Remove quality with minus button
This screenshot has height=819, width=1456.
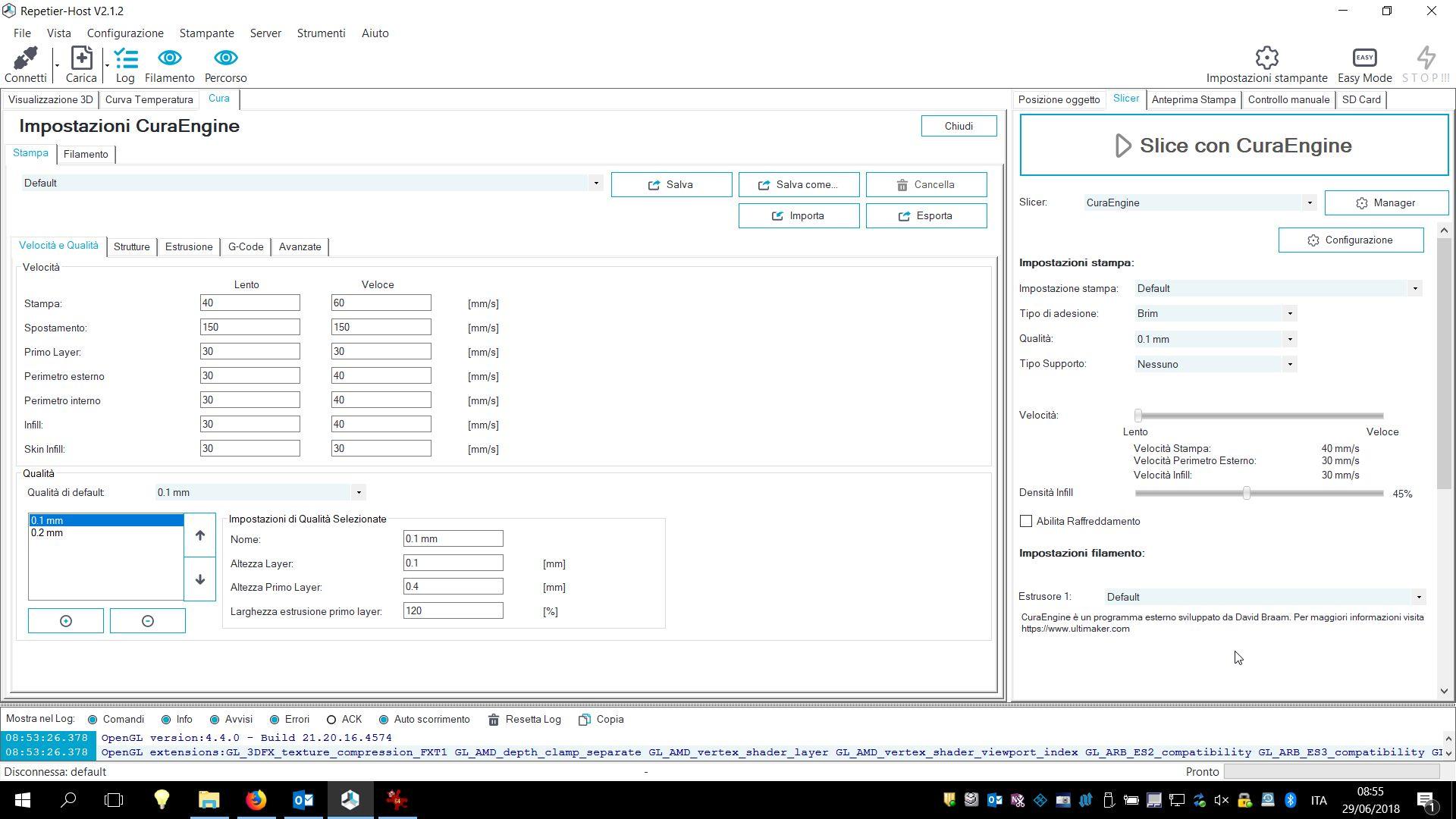148,621
